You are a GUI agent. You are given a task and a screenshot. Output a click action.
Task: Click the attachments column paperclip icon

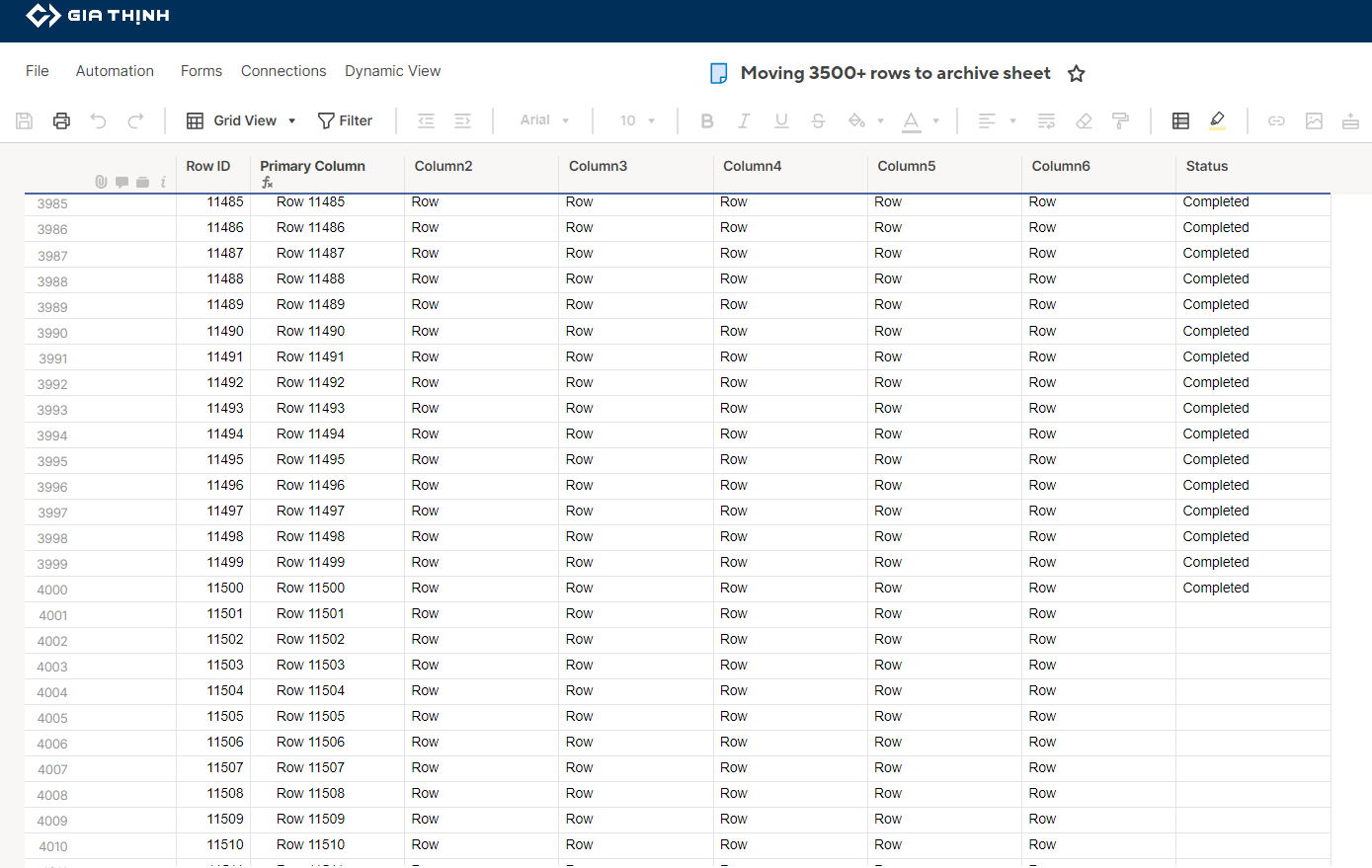pos(101,182)
